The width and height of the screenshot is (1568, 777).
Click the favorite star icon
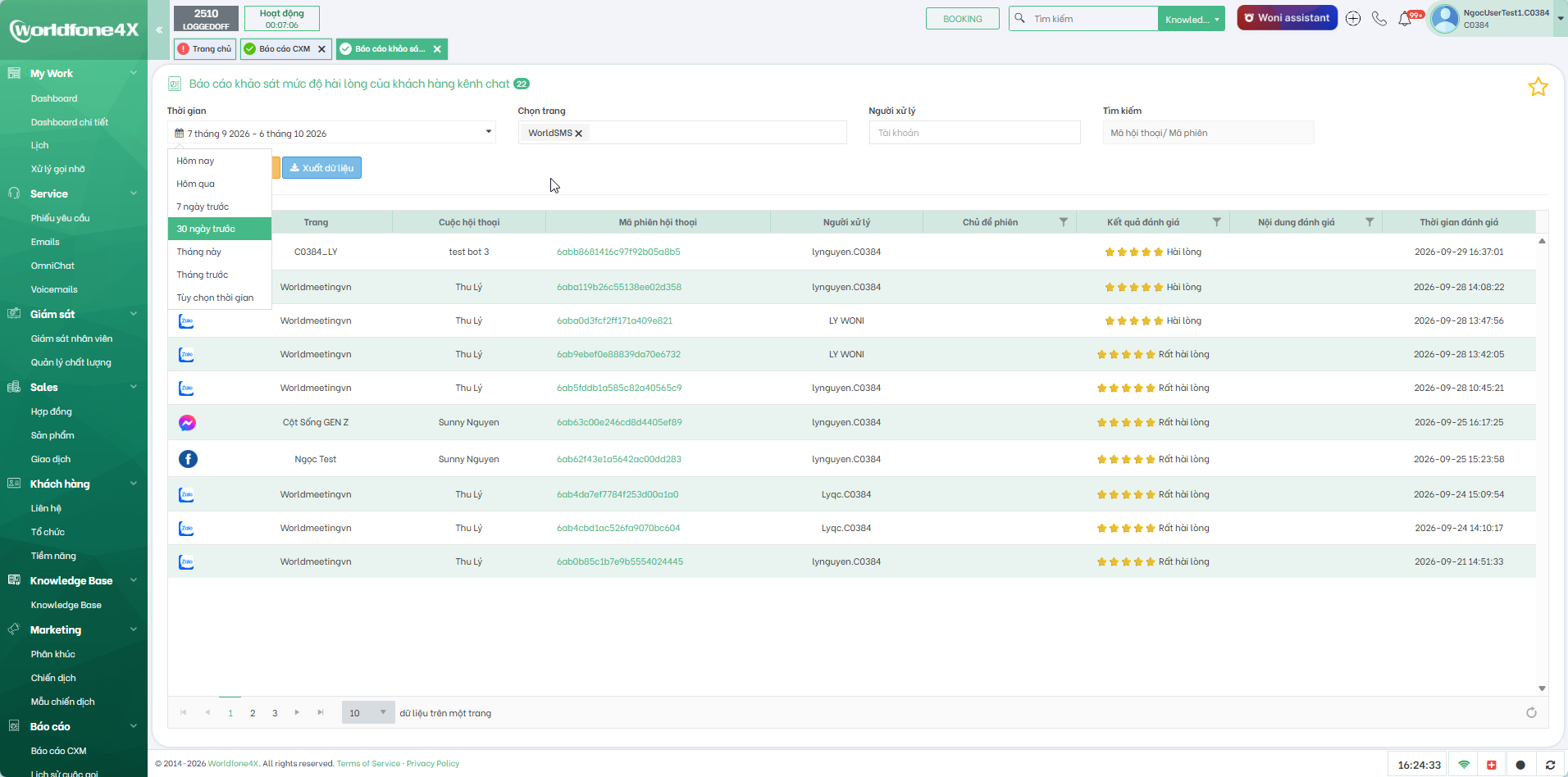(1538, 87)
